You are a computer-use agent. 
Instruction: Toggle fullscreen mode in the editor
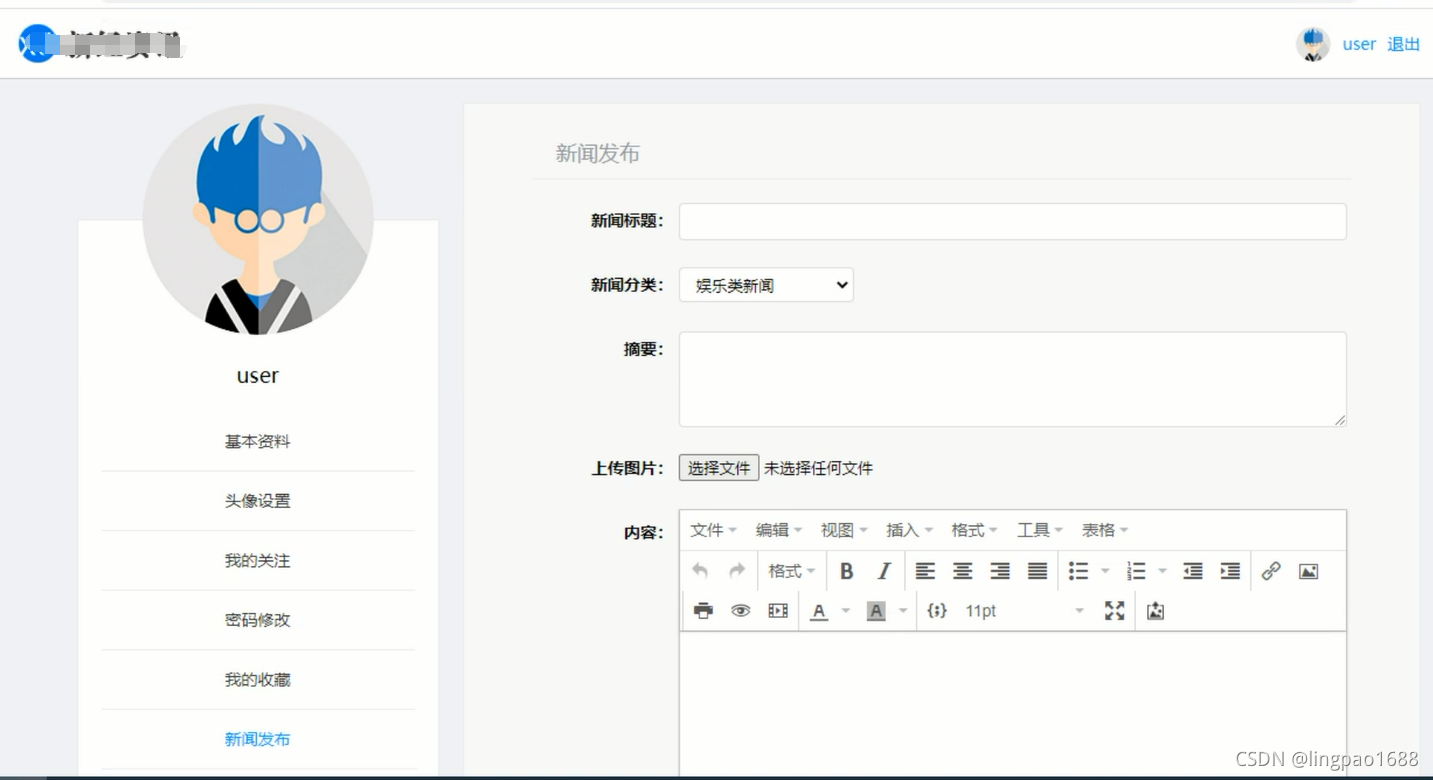coord(1115,611)
